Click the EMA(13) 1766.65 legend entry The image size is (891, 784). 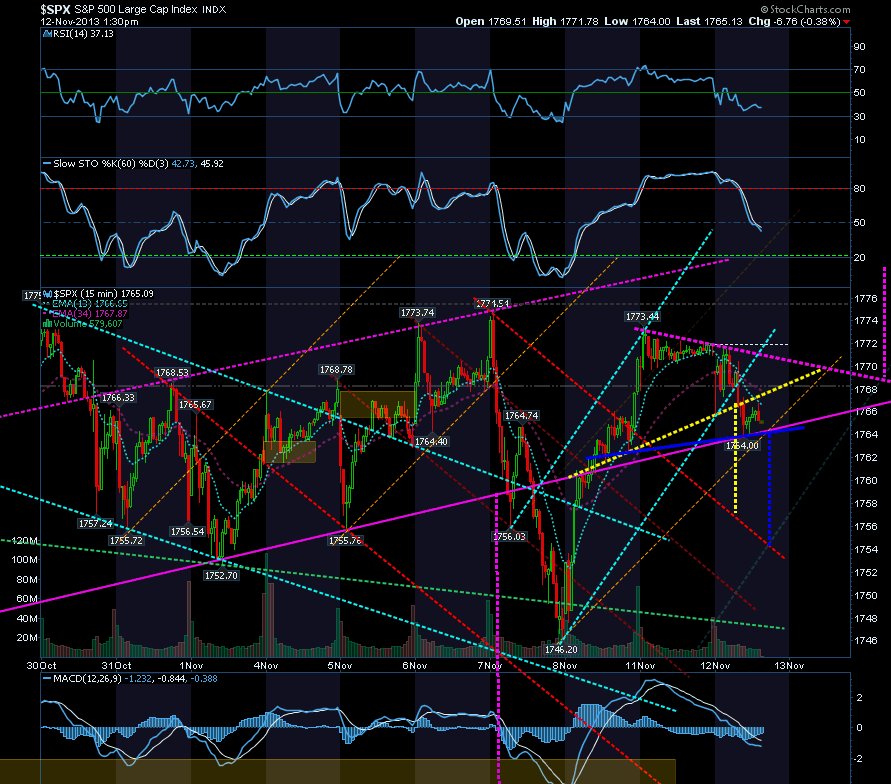[x=86, y=304]
